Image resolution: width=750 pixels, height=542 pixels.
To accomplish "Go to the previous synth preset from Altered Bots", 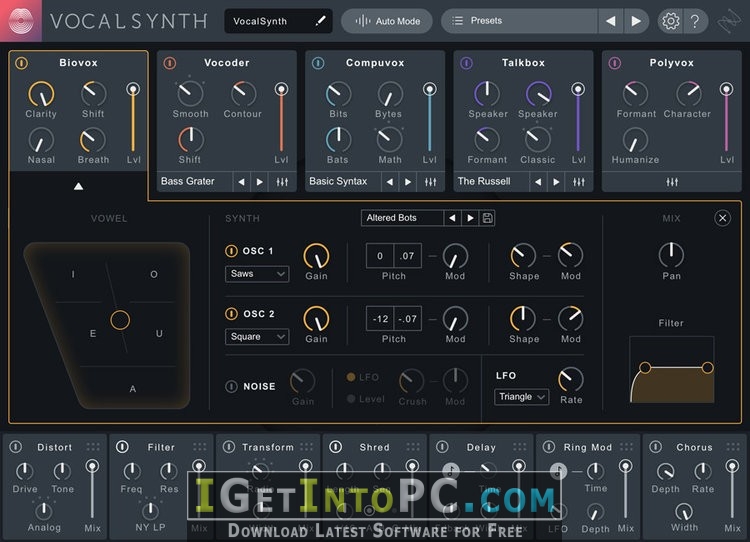I will pos(452,218).
